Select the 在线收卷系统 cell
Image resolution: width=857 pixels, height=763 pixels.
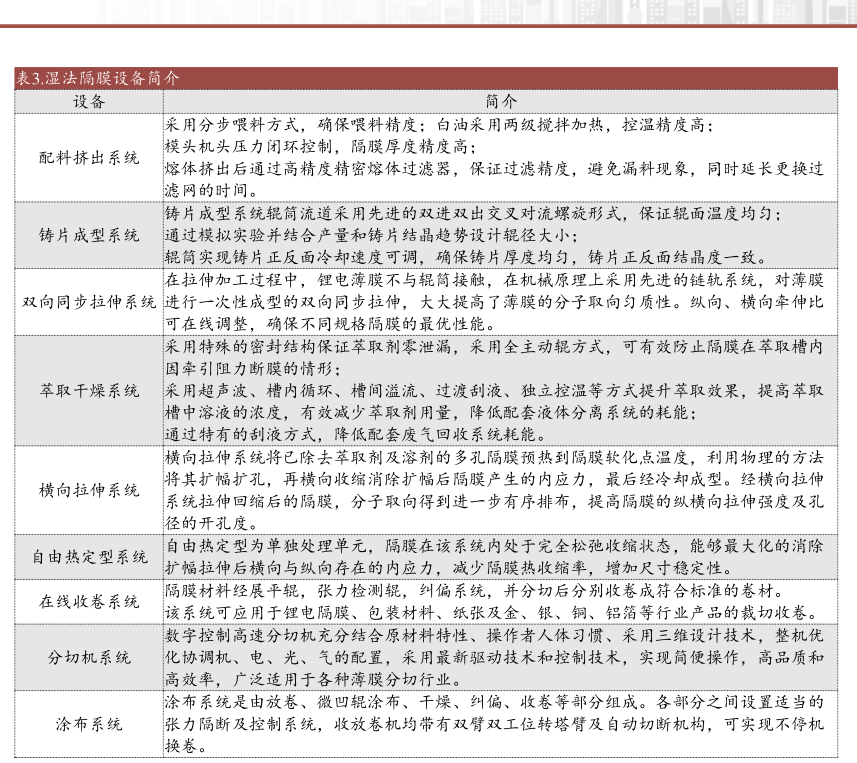pos(89,601)
